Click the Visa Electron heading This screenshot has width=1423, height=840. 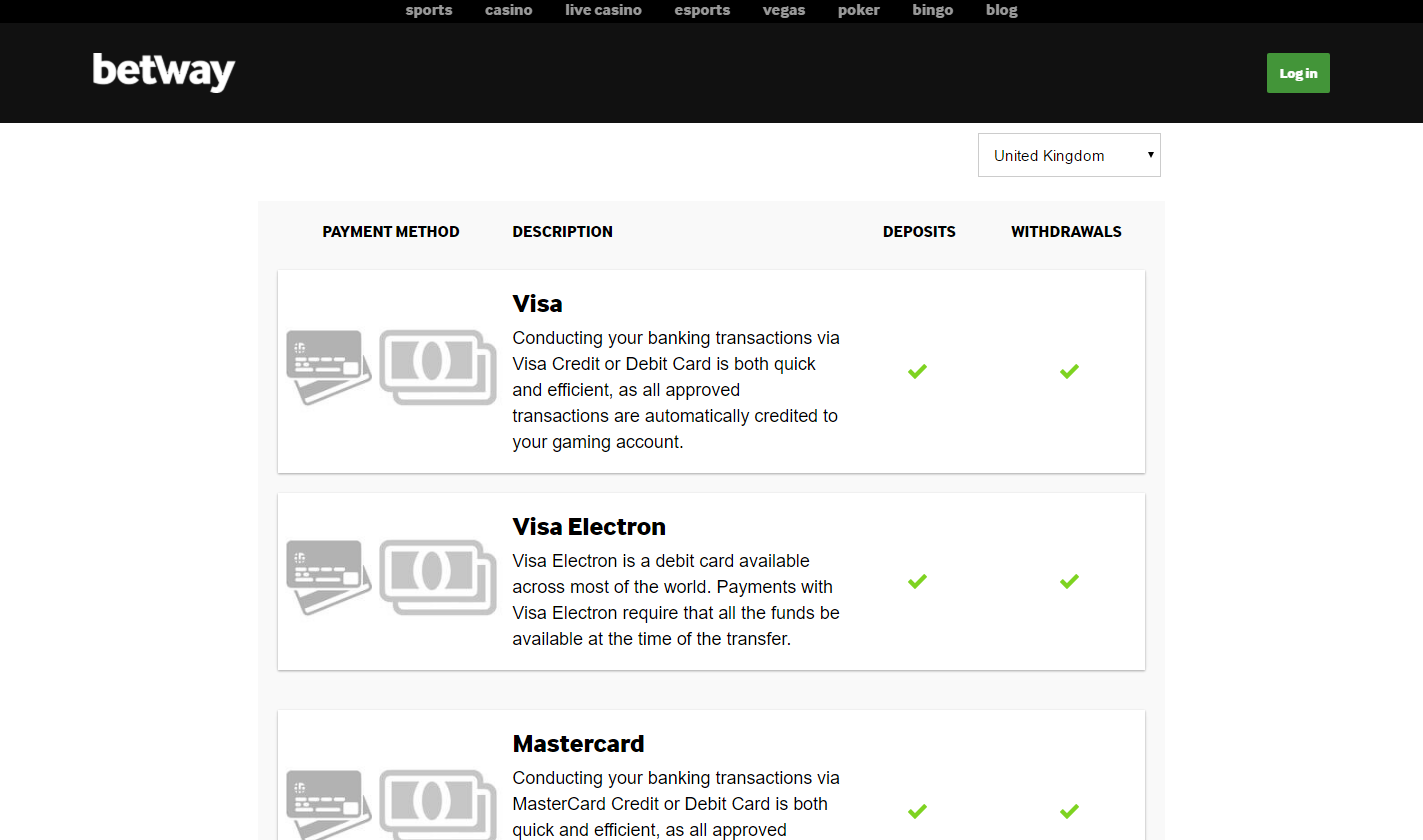[589, 526]
